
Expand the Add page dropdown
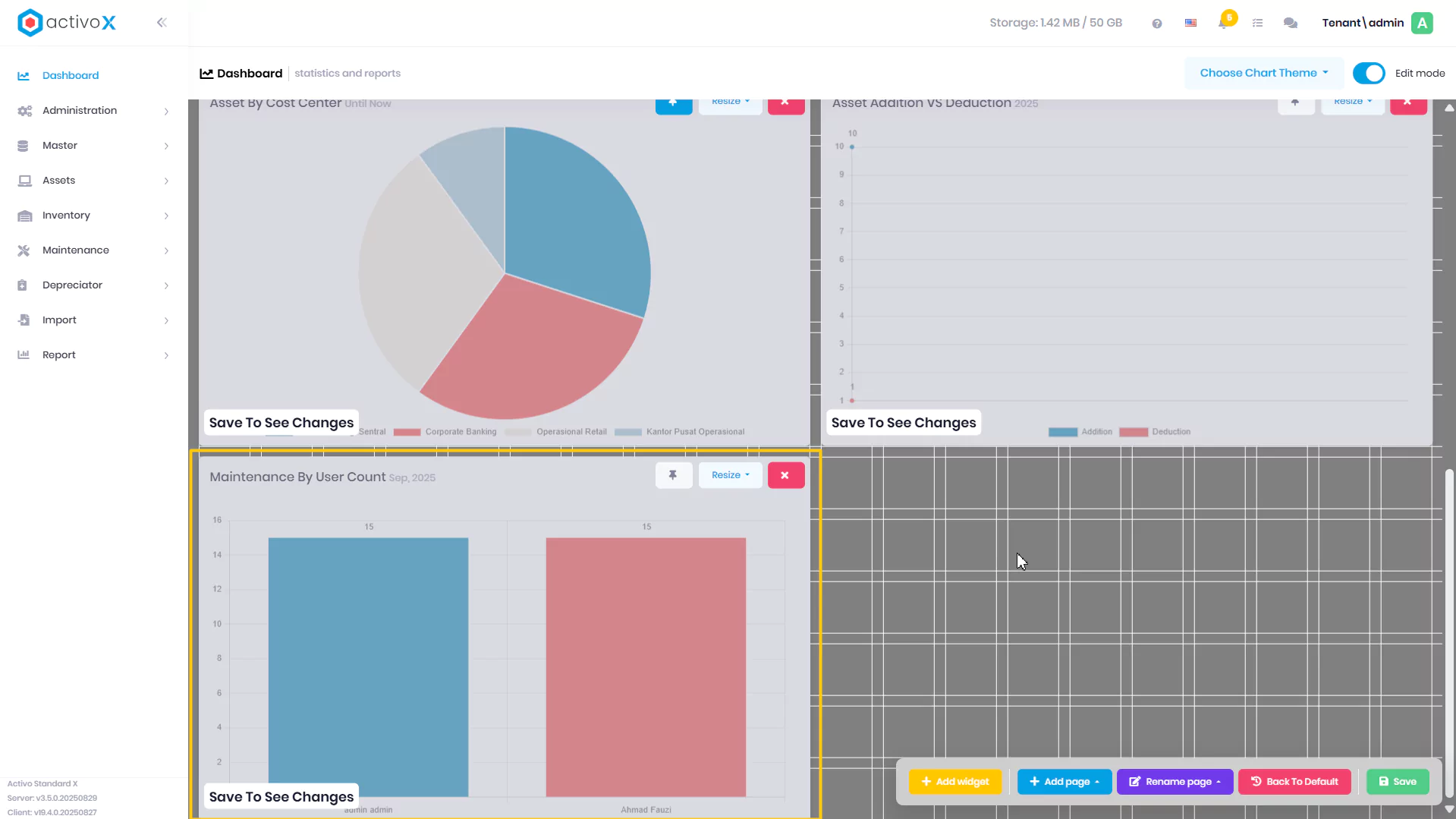pos(1064,782)
